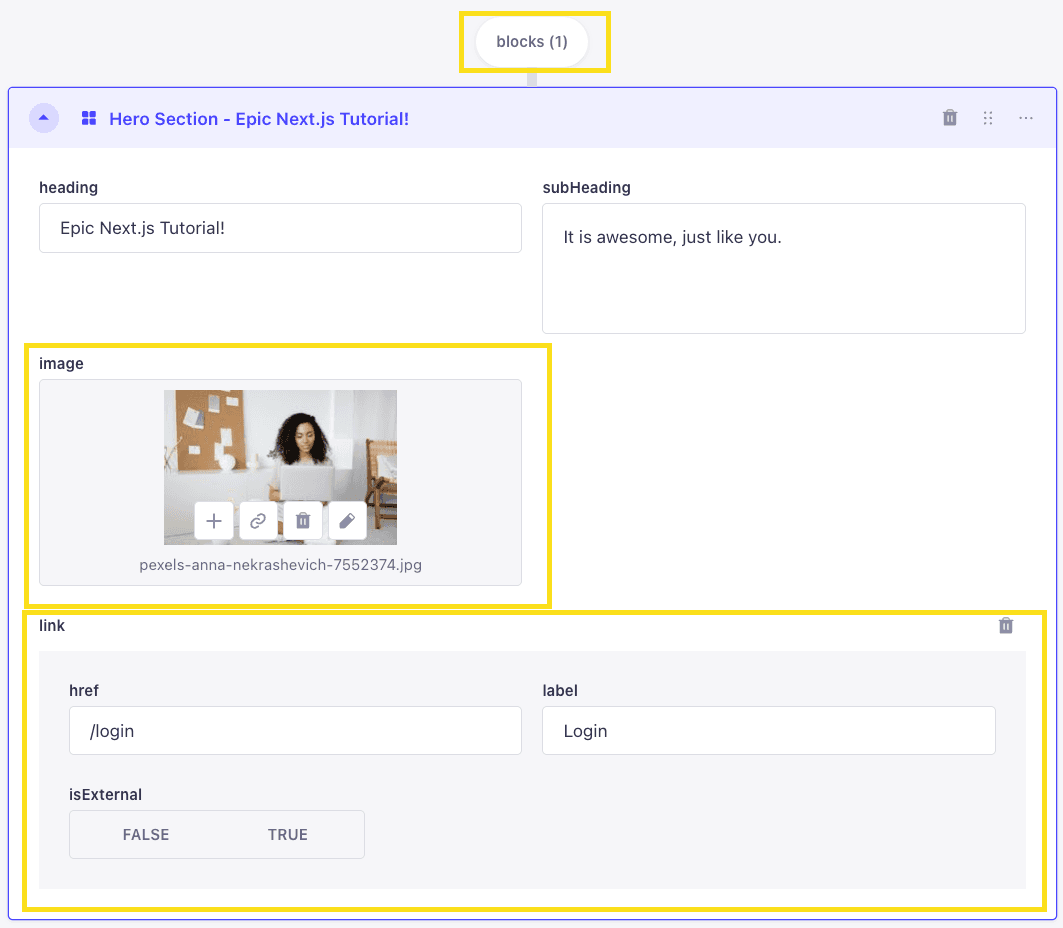Open the Hero Section more-options menu
This screenshot has width=1063, height=928.
1026,118
